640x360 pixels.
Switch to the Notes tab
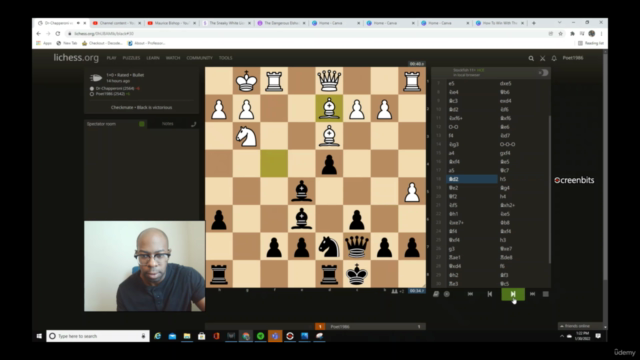[167, 124]
